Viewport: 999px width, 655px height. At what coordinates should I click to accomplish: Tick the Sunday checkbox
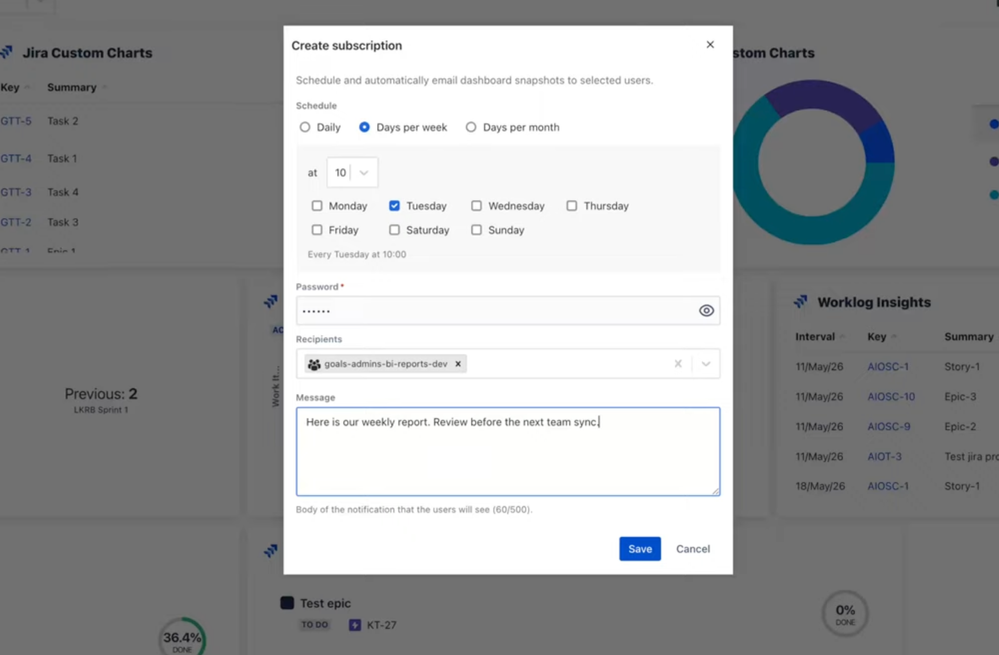tap(477, 230)
